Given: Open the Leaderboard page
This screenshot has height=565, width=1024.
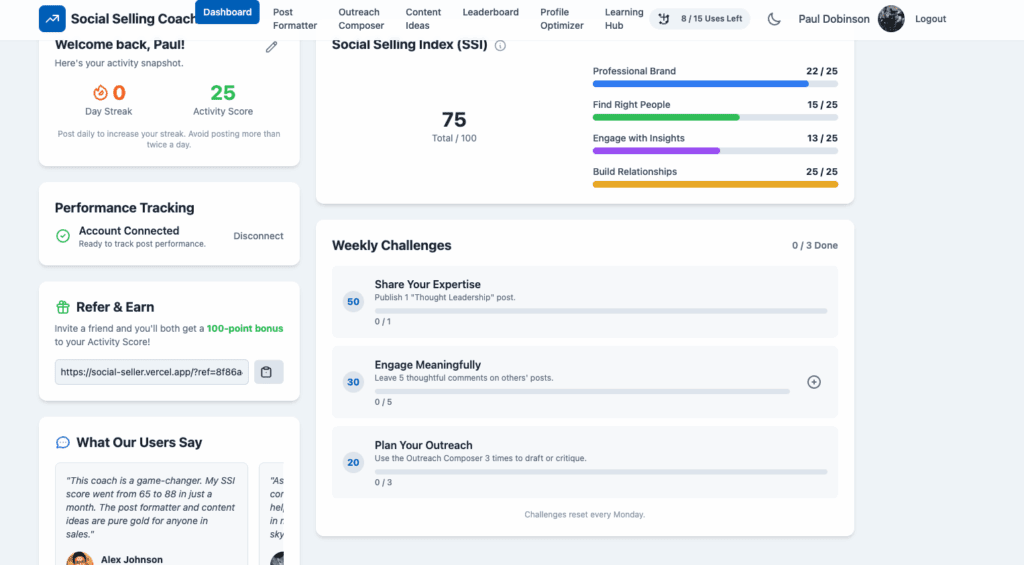Looking at the screenshot, I should click(x=490, y=12).
